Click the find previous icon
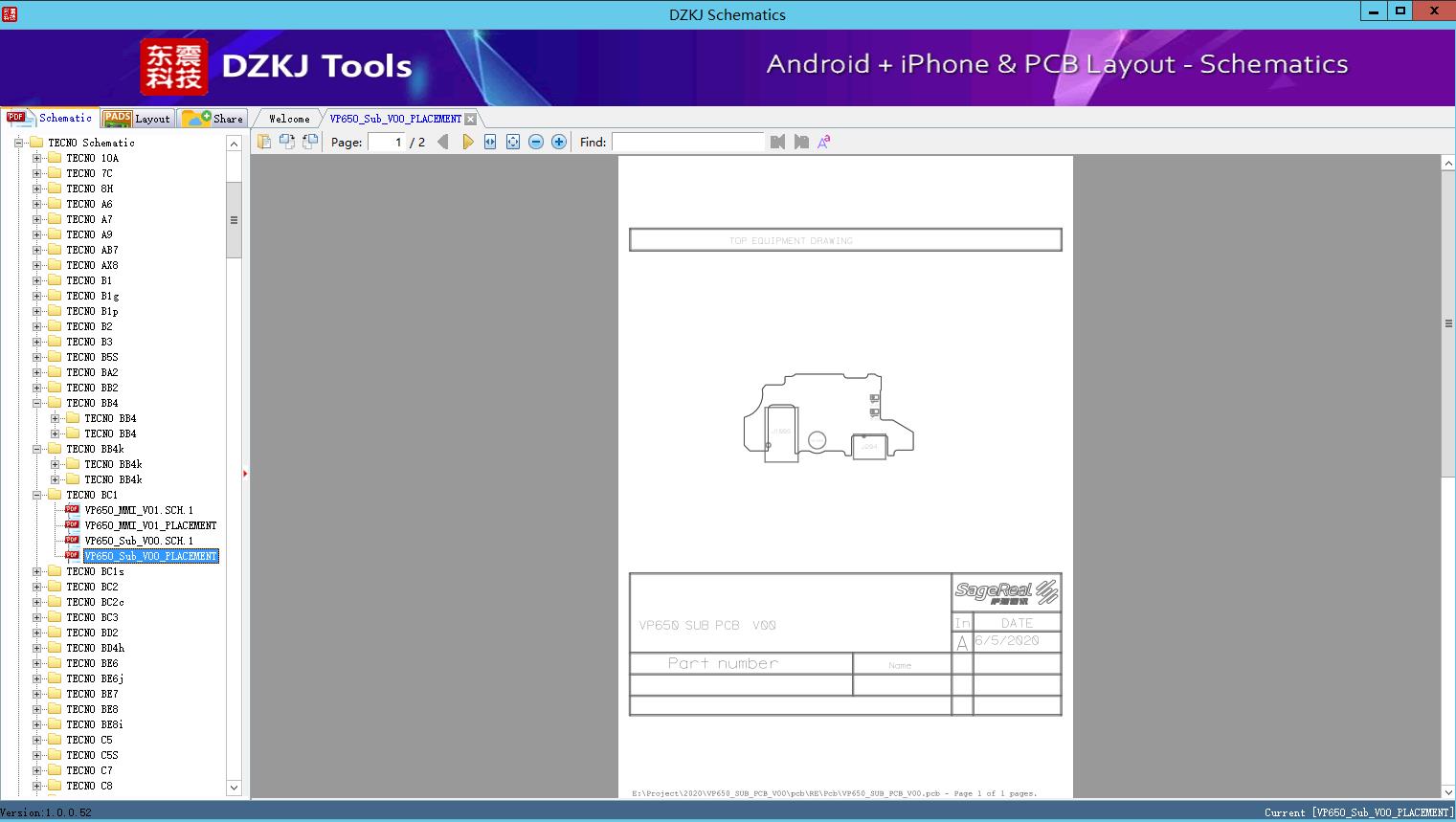1456x822 pixels. tap(777, 142)
